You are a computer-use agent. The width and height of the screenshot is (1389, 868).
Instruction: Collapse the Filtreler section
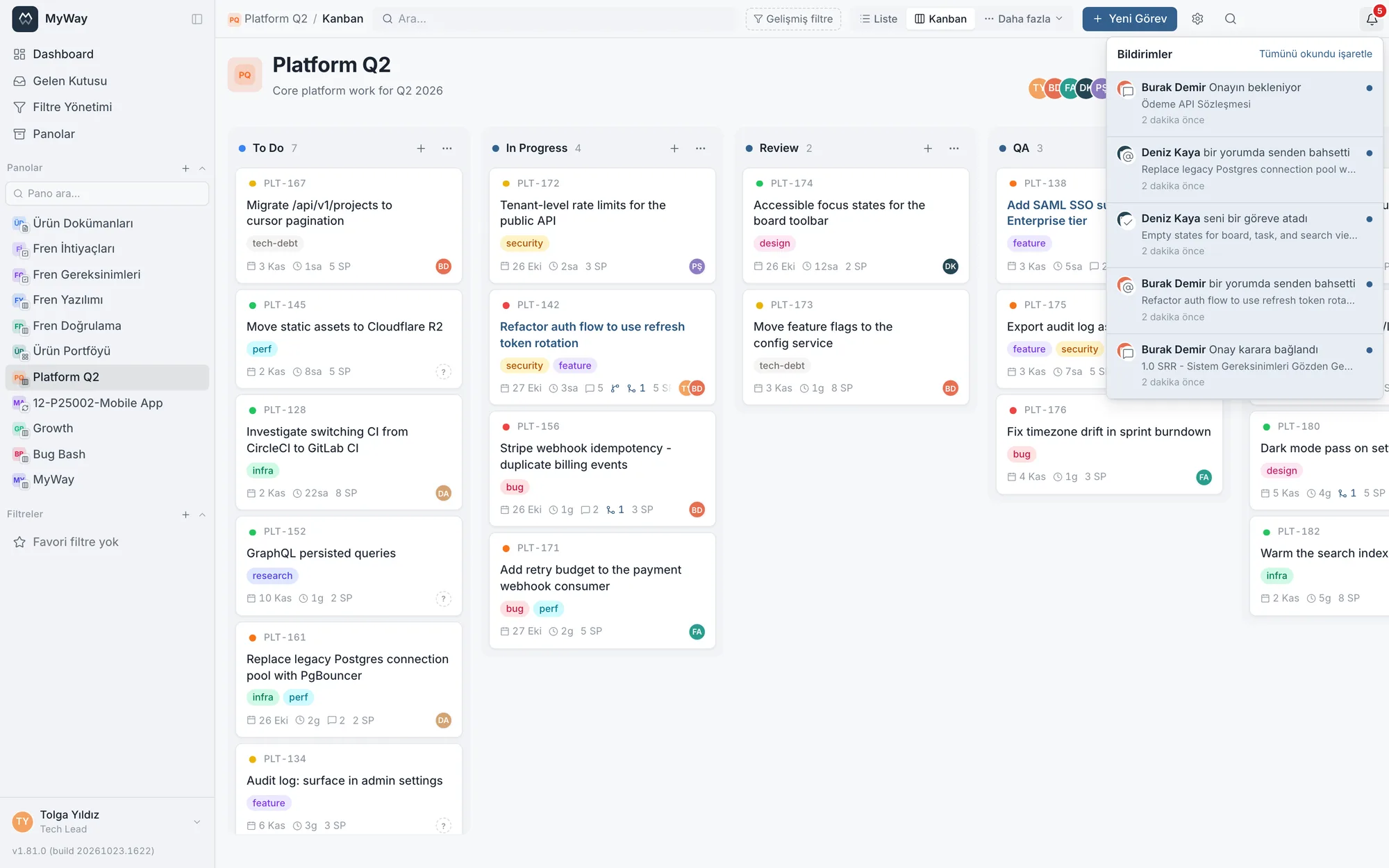click(x=202, y=515)
